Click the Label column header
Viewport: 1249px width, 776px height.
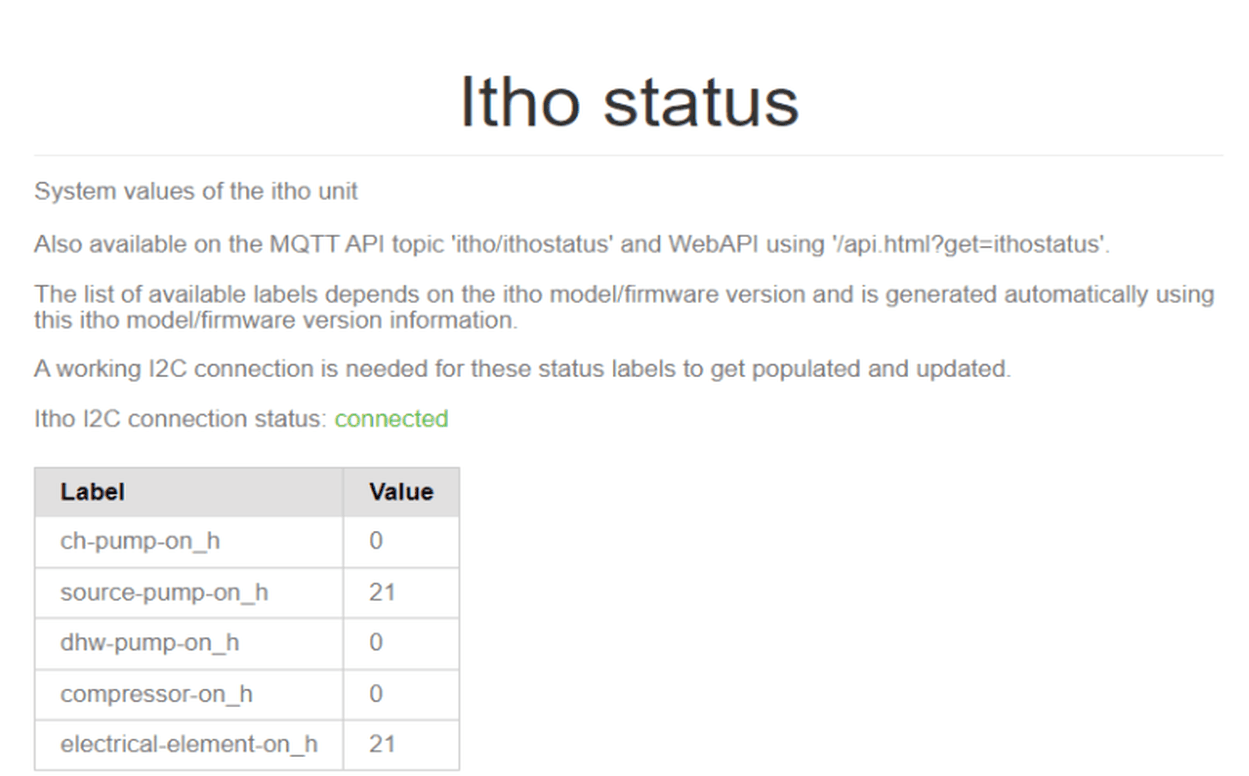(x=189, y=492)
